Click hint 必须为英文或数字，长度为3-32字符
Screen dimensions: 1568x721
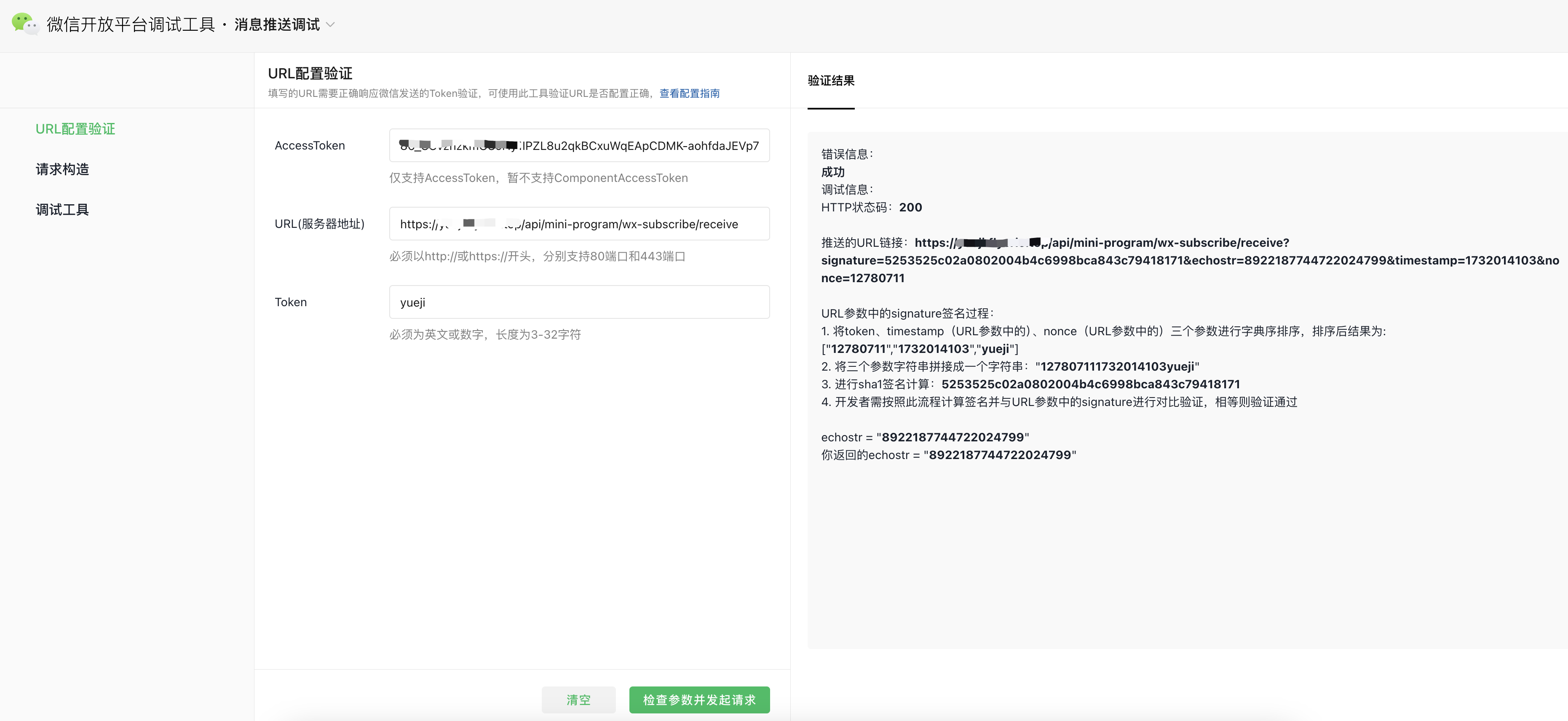coord(484,335)
